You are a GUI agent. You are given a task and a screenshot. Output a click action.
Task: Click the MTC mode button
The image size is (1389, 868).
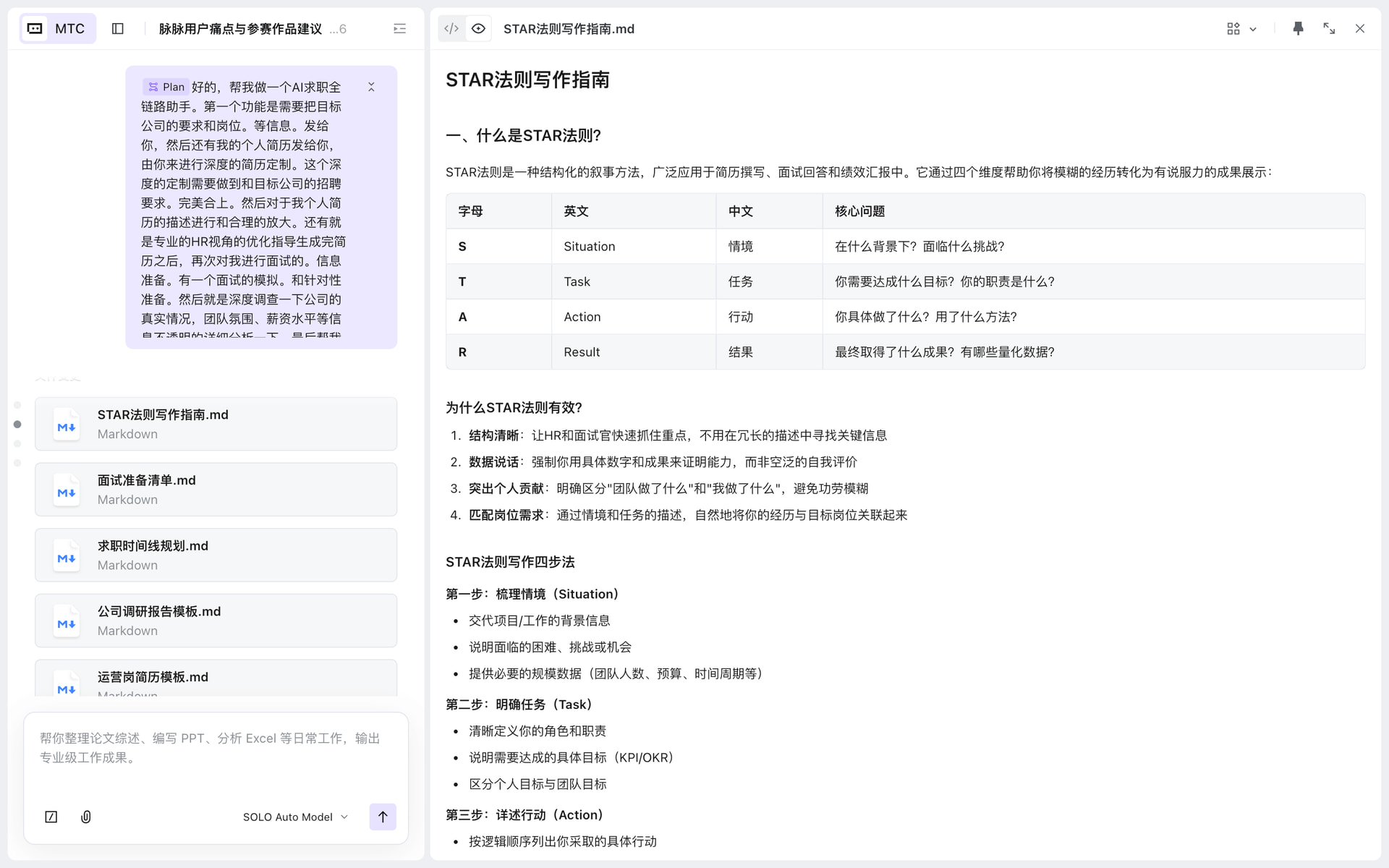point(57,29)
